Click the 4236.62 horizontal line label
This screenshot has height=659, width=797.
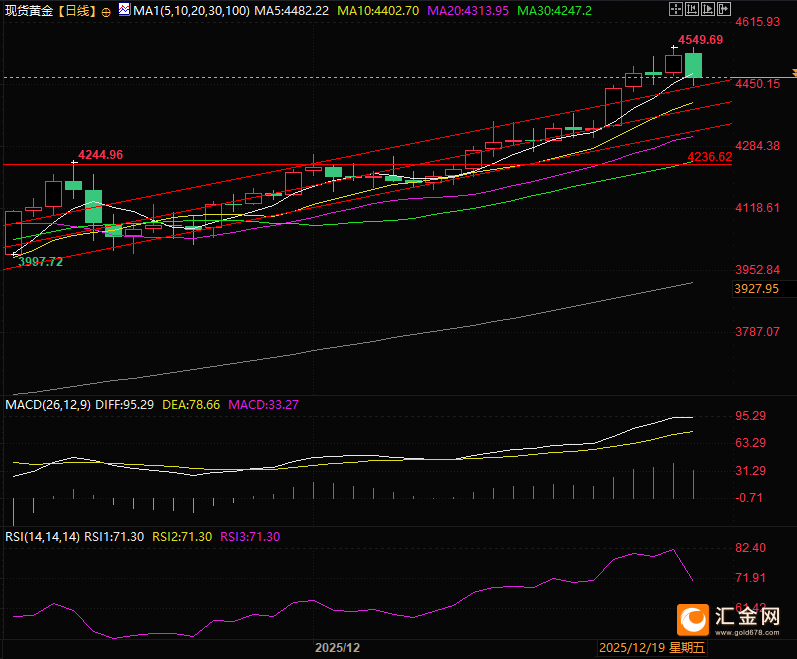tap(710, 157)
